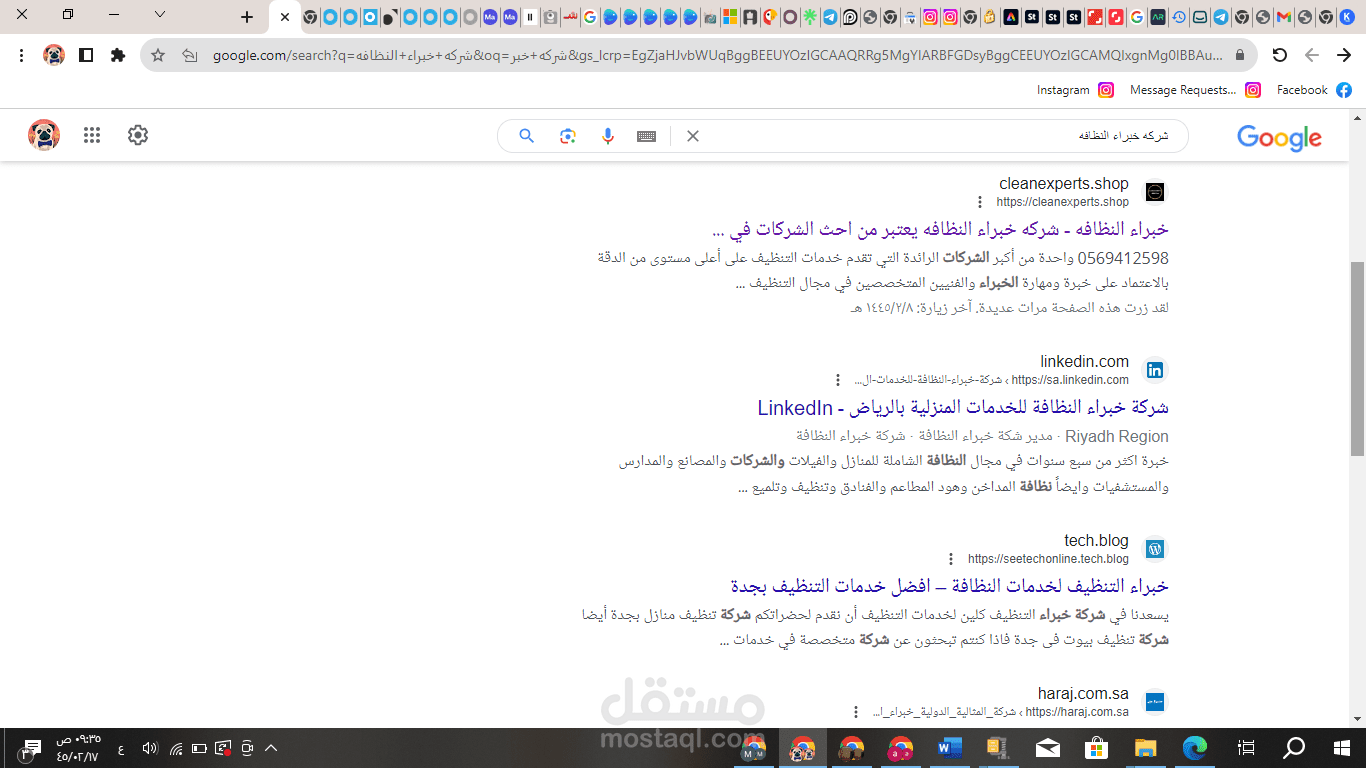
Task: Click the page vertical scrollbar thumb
Action: [1357, 358]
